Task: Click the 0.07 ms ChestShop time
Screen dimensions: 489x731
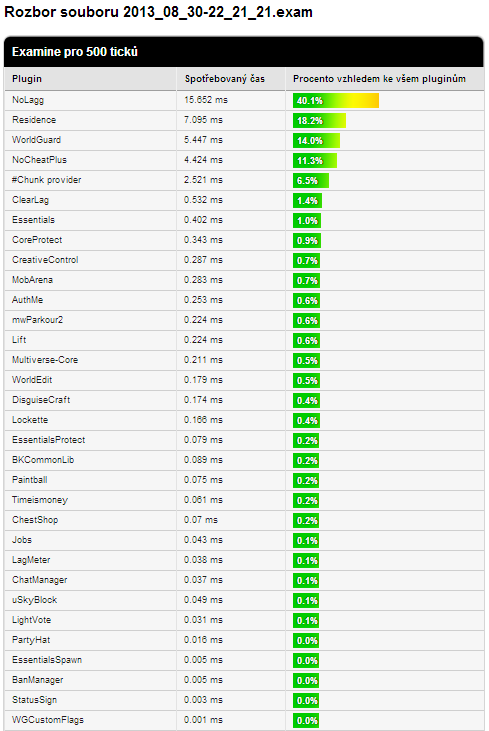Action: (201, 520)
